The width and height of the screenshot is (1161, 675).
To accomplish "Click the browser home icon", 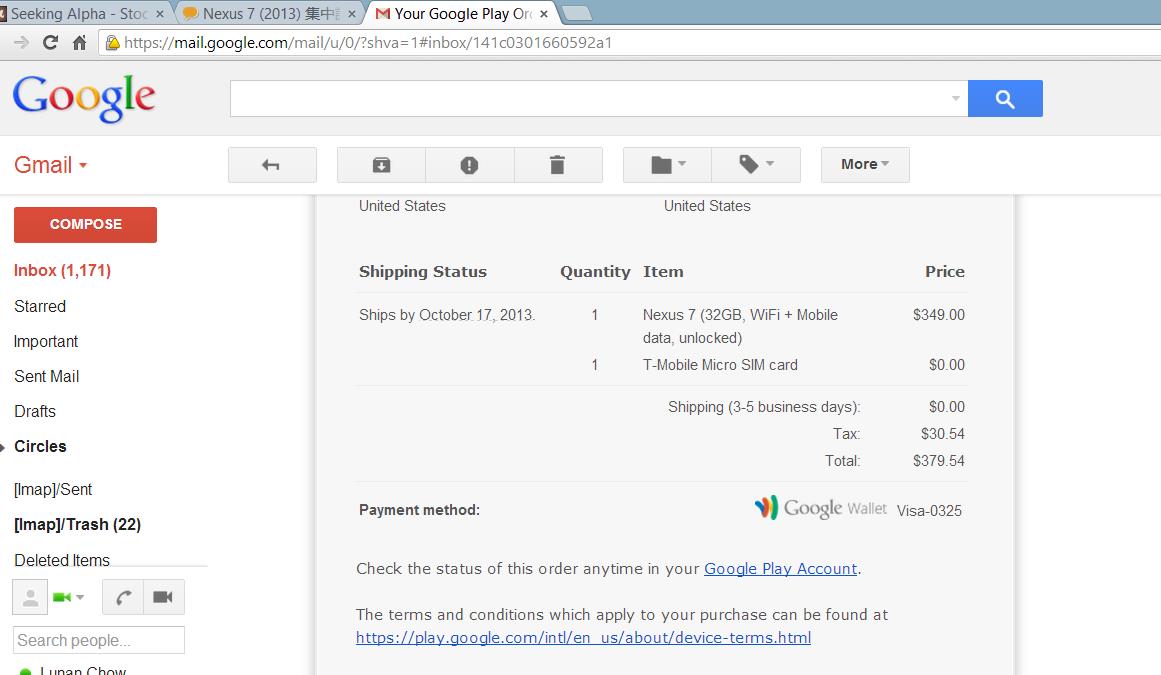I will coord(79,43).
